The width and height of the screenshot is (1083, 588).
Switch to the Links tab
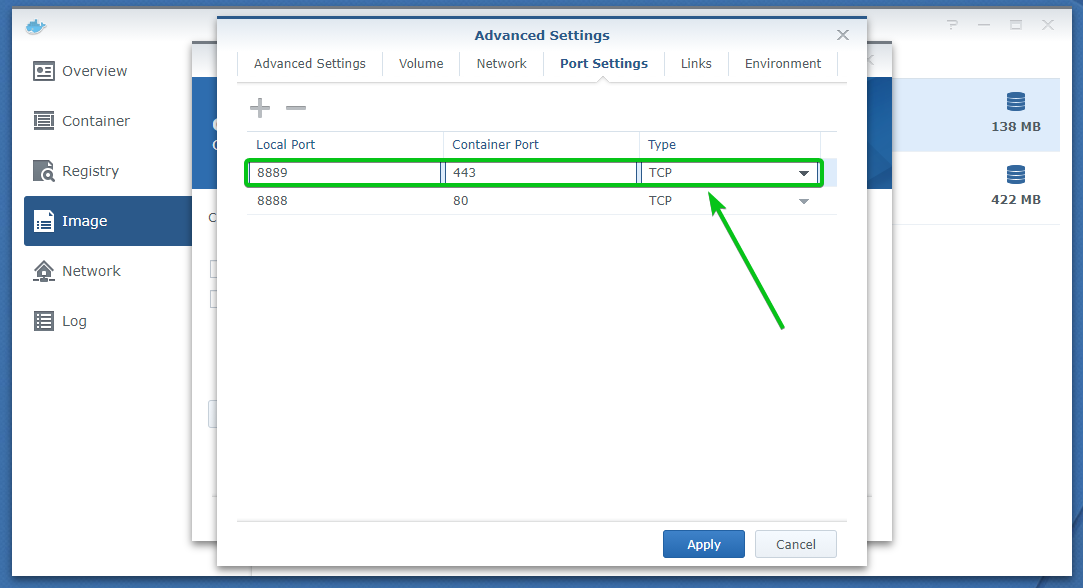(x=696, y=64)
